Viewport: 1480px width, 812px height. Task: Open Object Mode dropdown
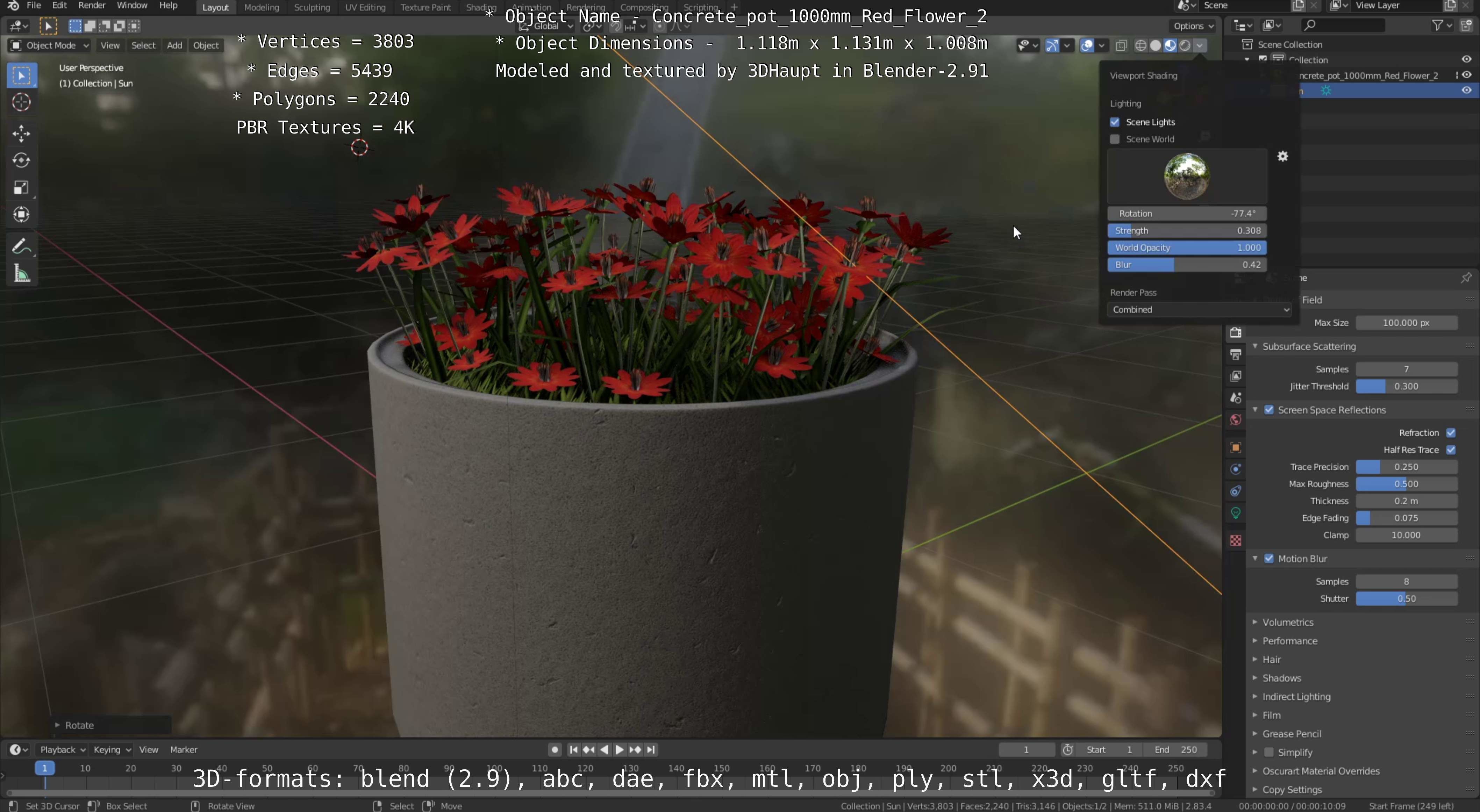(50, 45)
